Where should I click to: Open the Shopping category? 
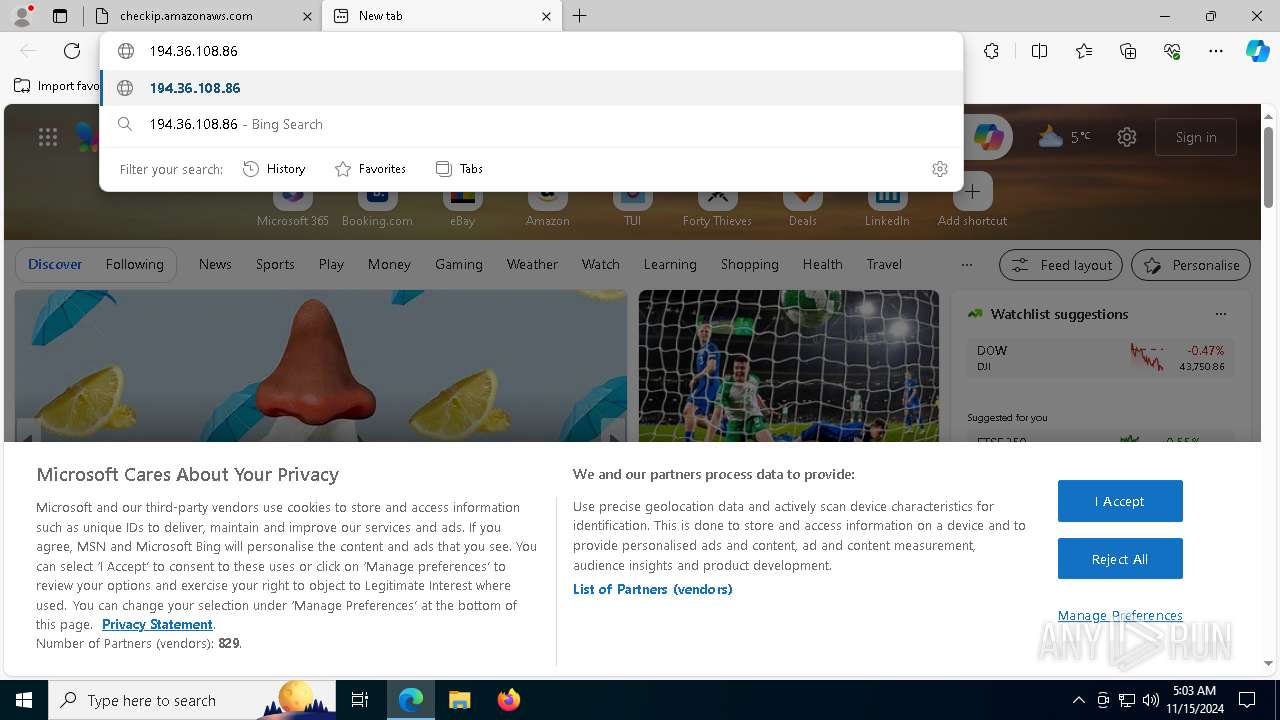(749, 264)
